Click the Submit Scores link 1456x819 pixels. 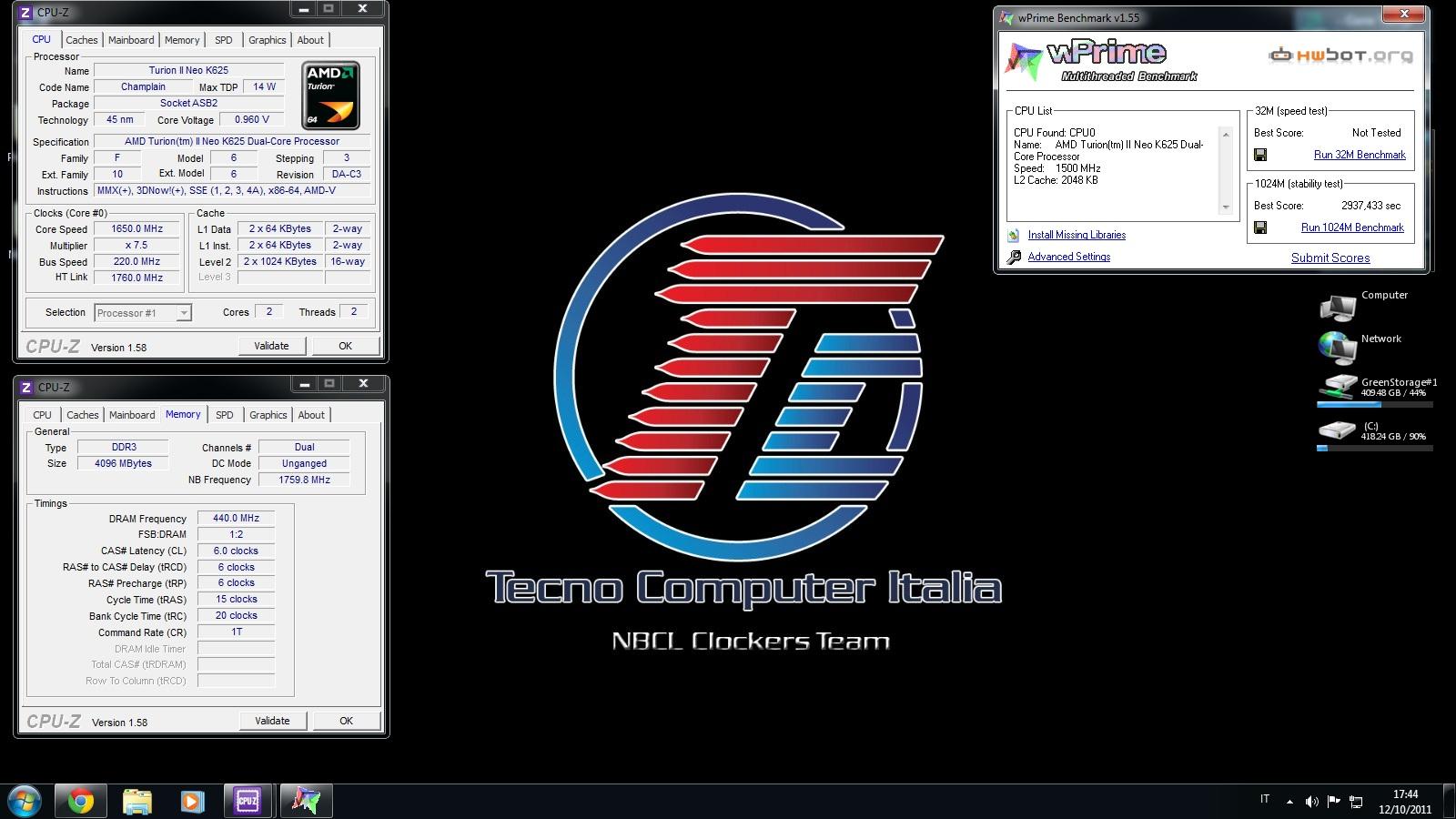pyautogui.click(x=1330, y=258)
